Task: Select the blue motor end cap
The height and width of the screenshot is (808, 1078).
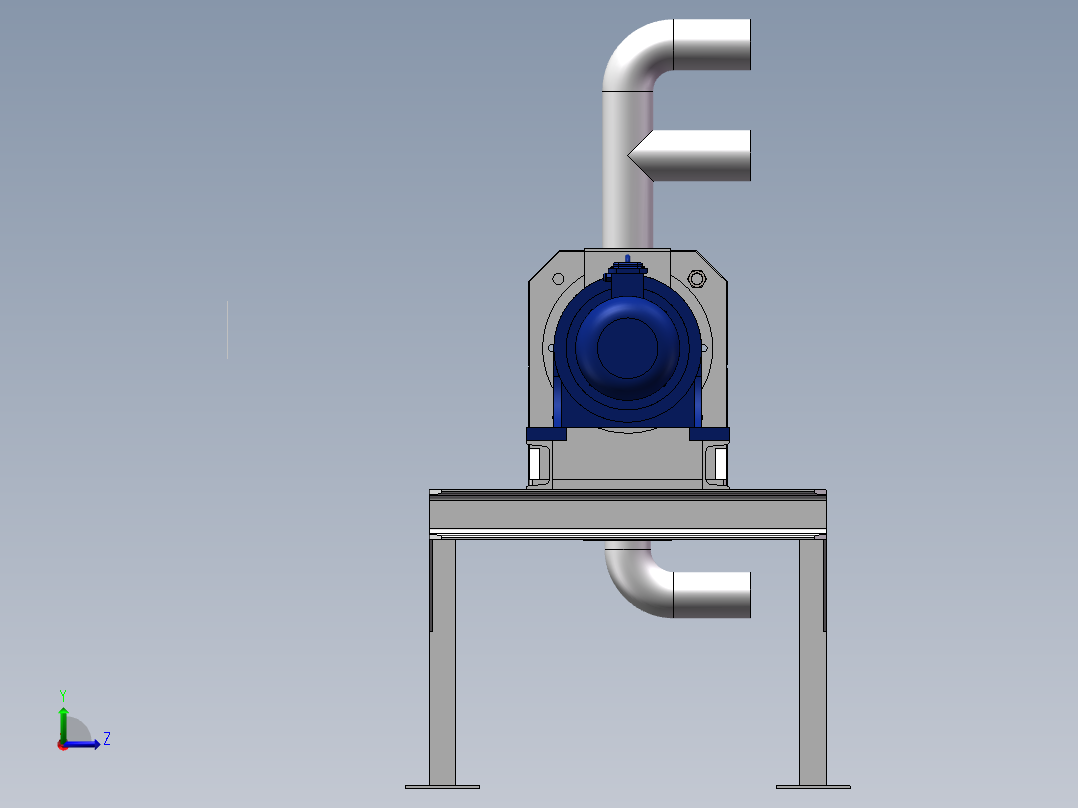Action: pos(627,348)
